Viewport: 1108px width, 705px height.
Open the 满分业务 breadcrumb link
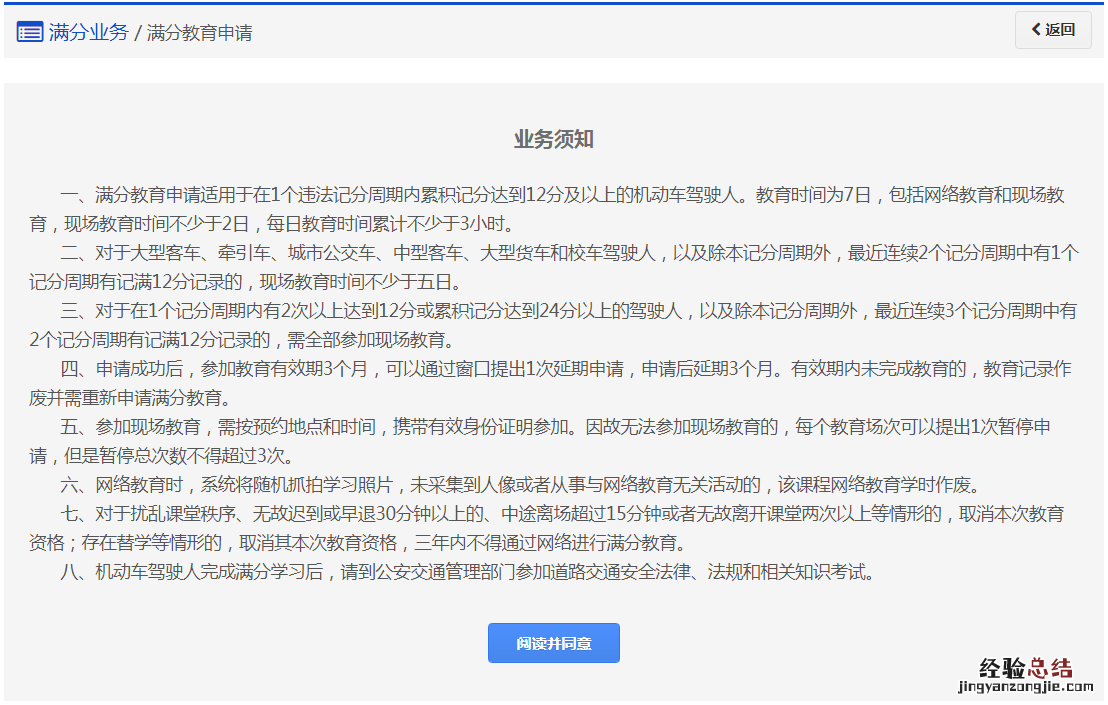[x=88, y=32]
